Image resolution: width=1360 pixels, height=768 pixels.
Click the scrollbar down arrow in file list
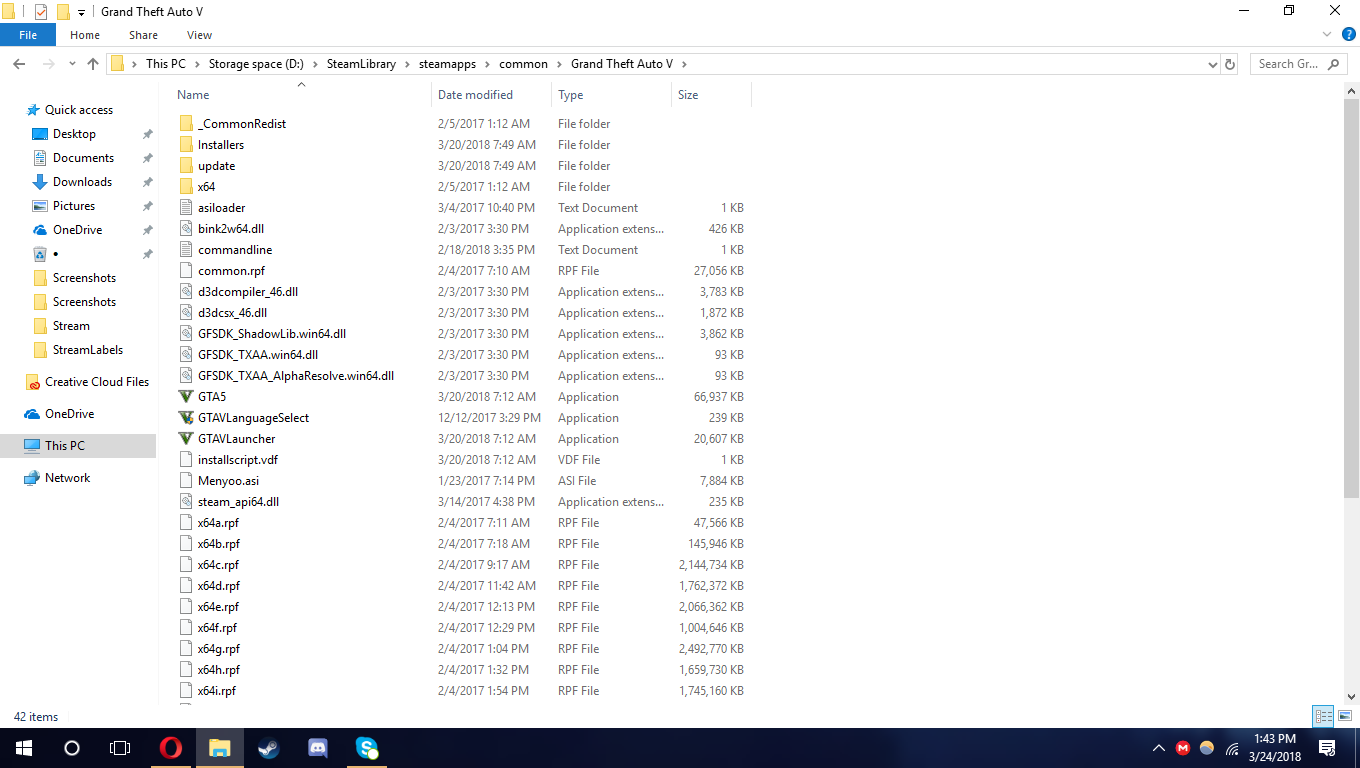click(1351, 698)
